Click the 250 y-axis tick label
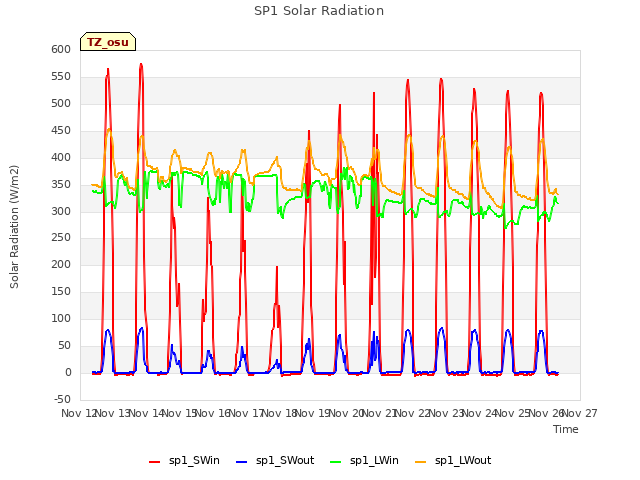The image size is (640, 480). pyautogui.click(x=61, y=237)
